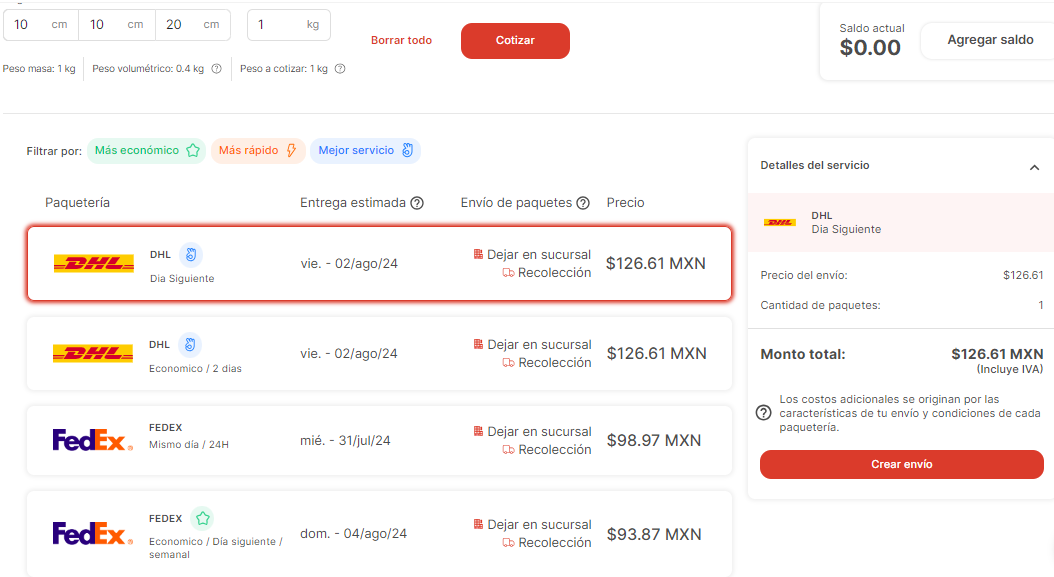Click Precio column header

coord(625,203)
